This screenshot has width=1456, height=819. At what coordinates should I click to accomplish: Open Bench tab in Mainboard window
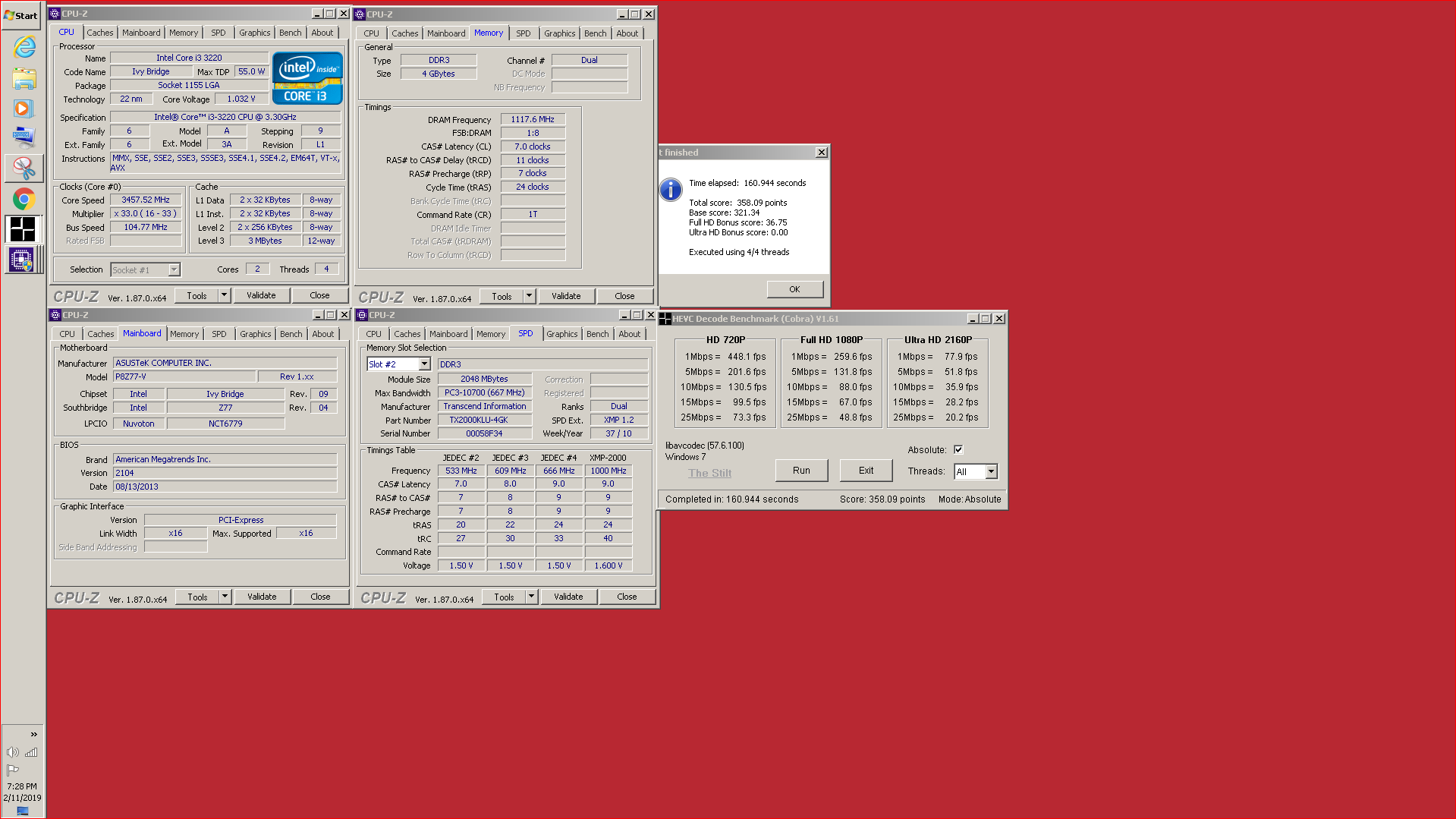click(x=291, y=334)
